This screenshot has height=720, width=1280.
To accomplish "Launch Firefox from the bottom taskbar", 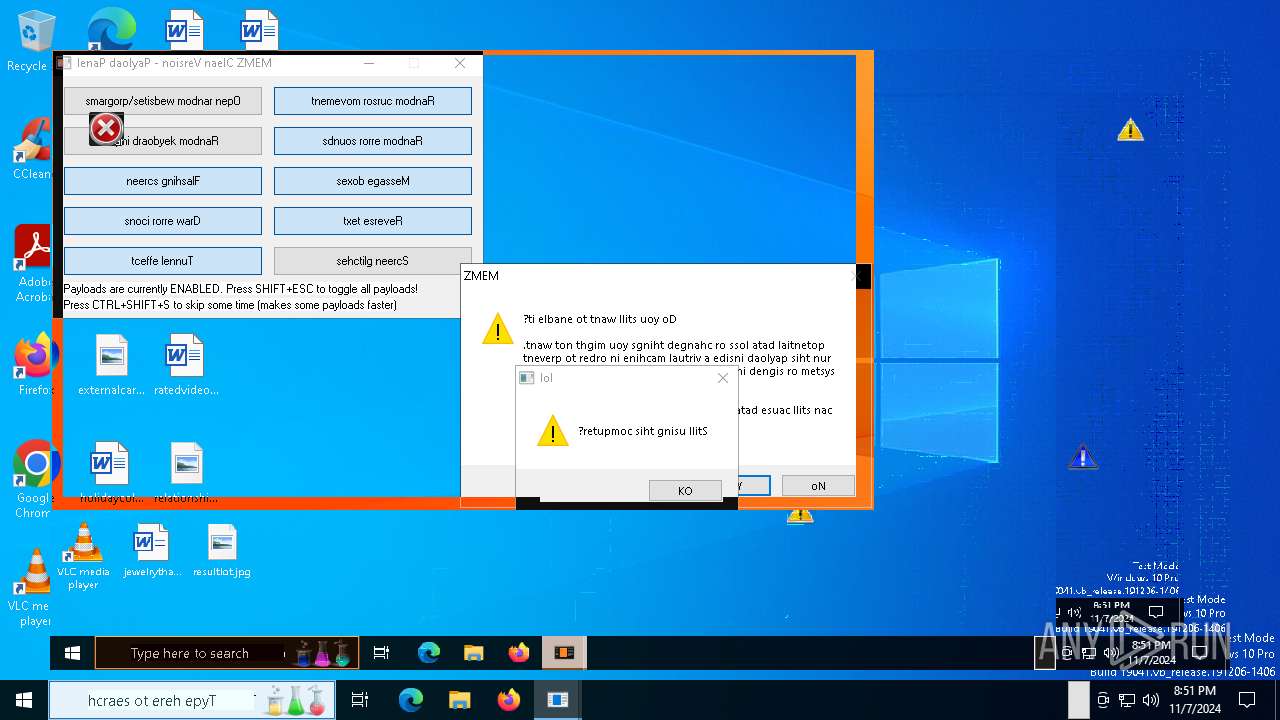I will click(508, 700).
